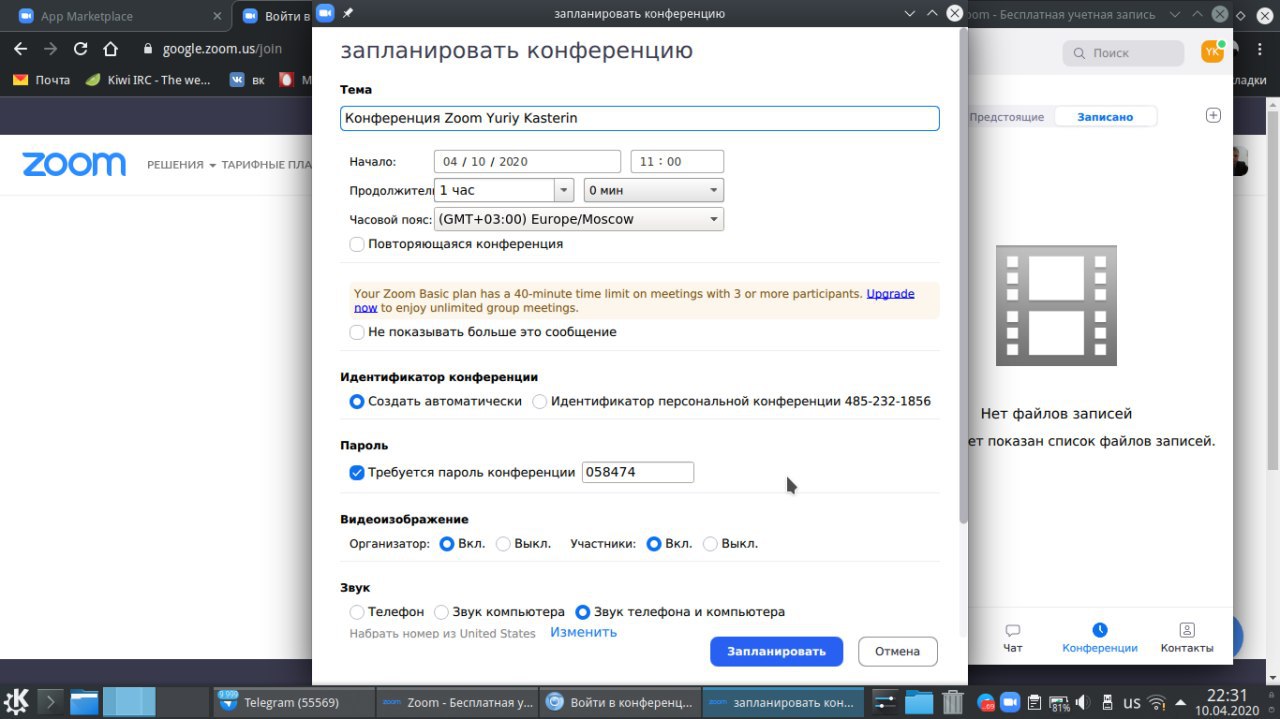1280x719 pixels.
Task: Click the Изменить link for dial-in country
Action: pyautogui.click(x=583, y=632)
